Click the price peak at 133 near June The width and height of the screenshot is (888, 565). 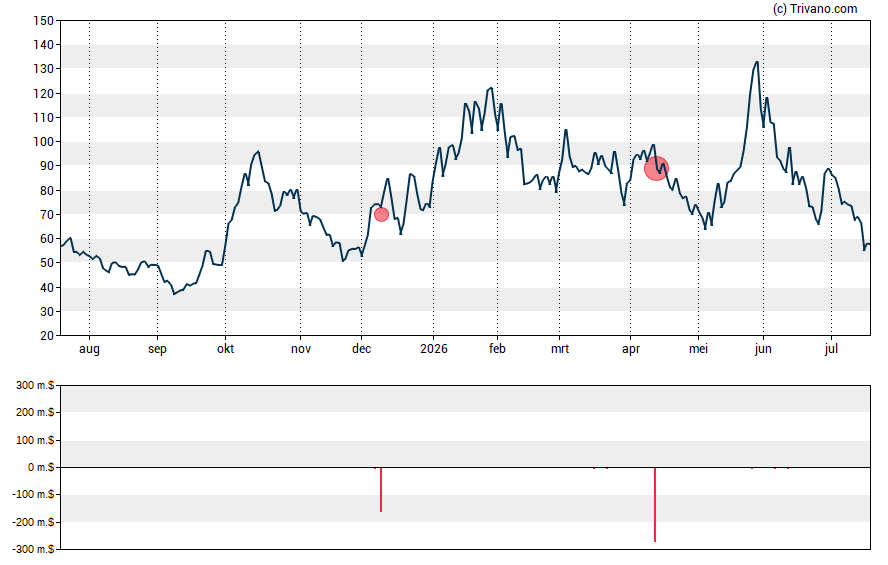pyautogui.click(x=757, y=62)
